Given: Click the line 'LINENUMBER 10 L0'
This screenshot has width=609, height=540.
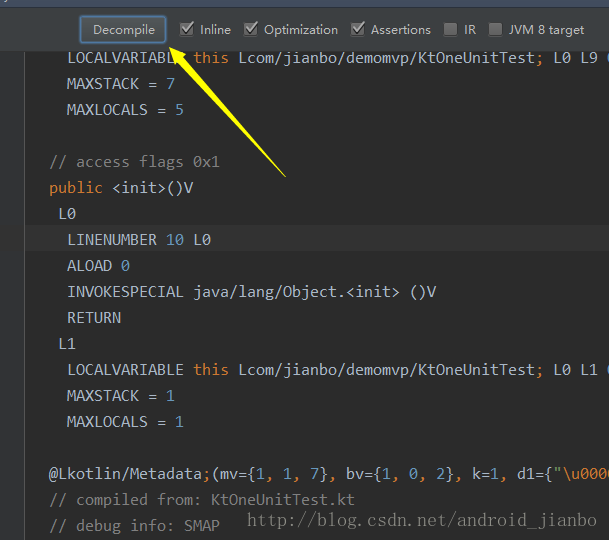Looking at the screenshot, I should 139,240.
